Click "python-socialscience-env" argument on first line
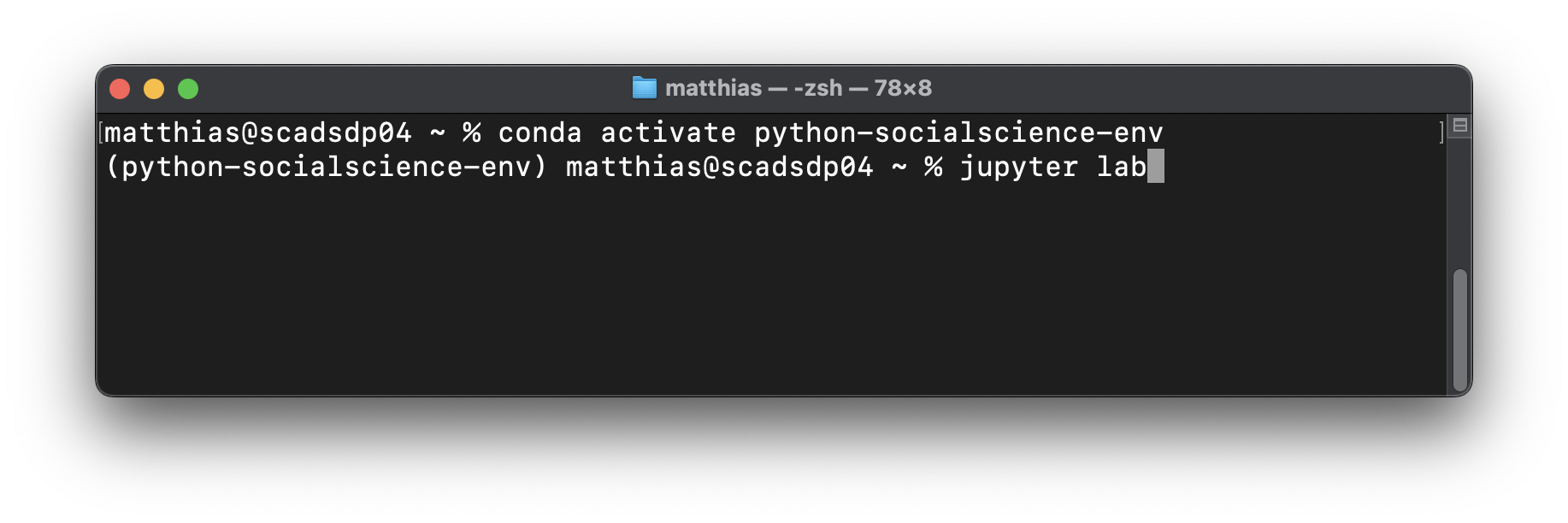 point(958,133)
